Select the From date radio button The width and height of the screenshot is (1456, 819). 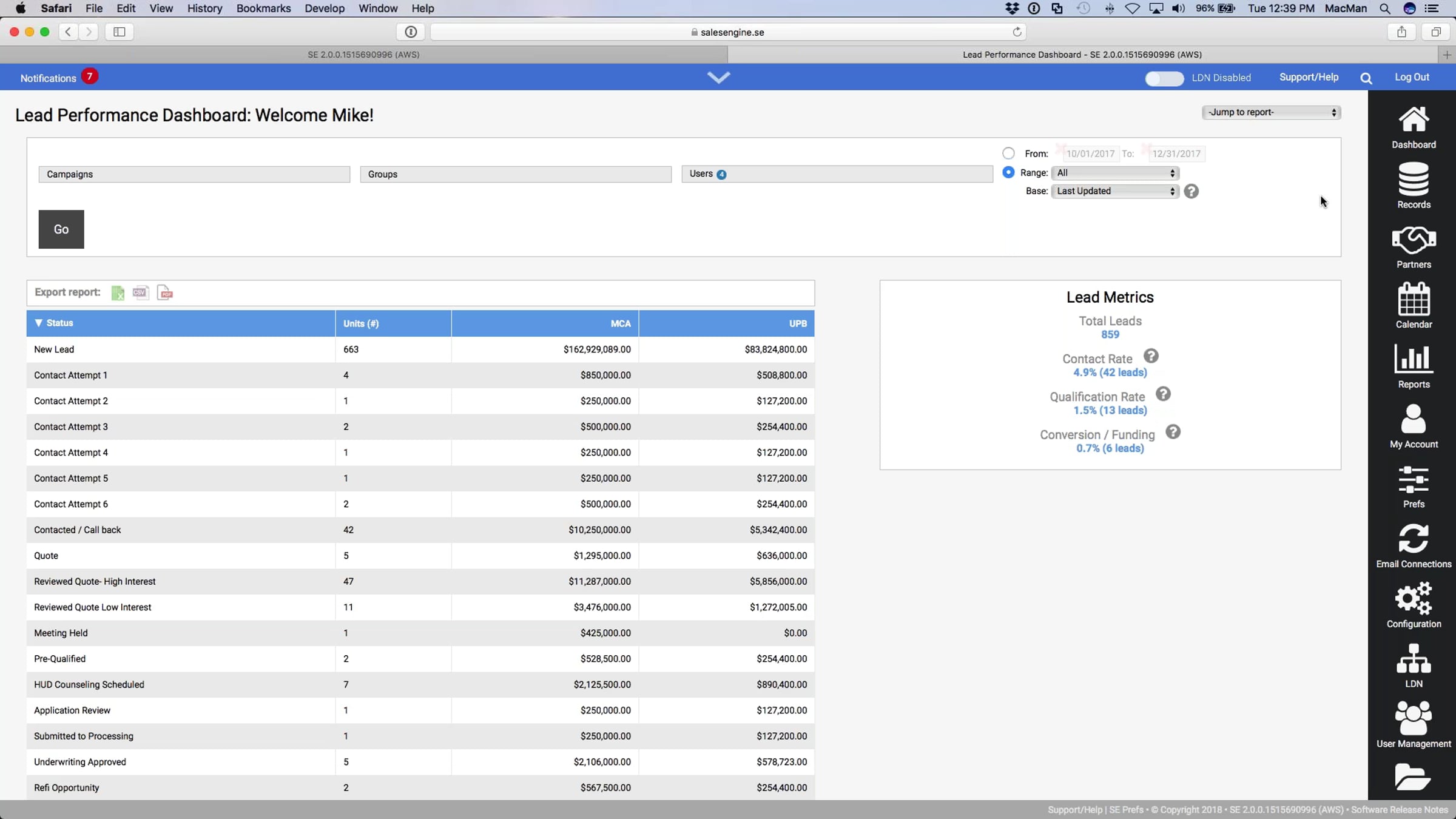pyautogui.click(x=1008, y=153)
